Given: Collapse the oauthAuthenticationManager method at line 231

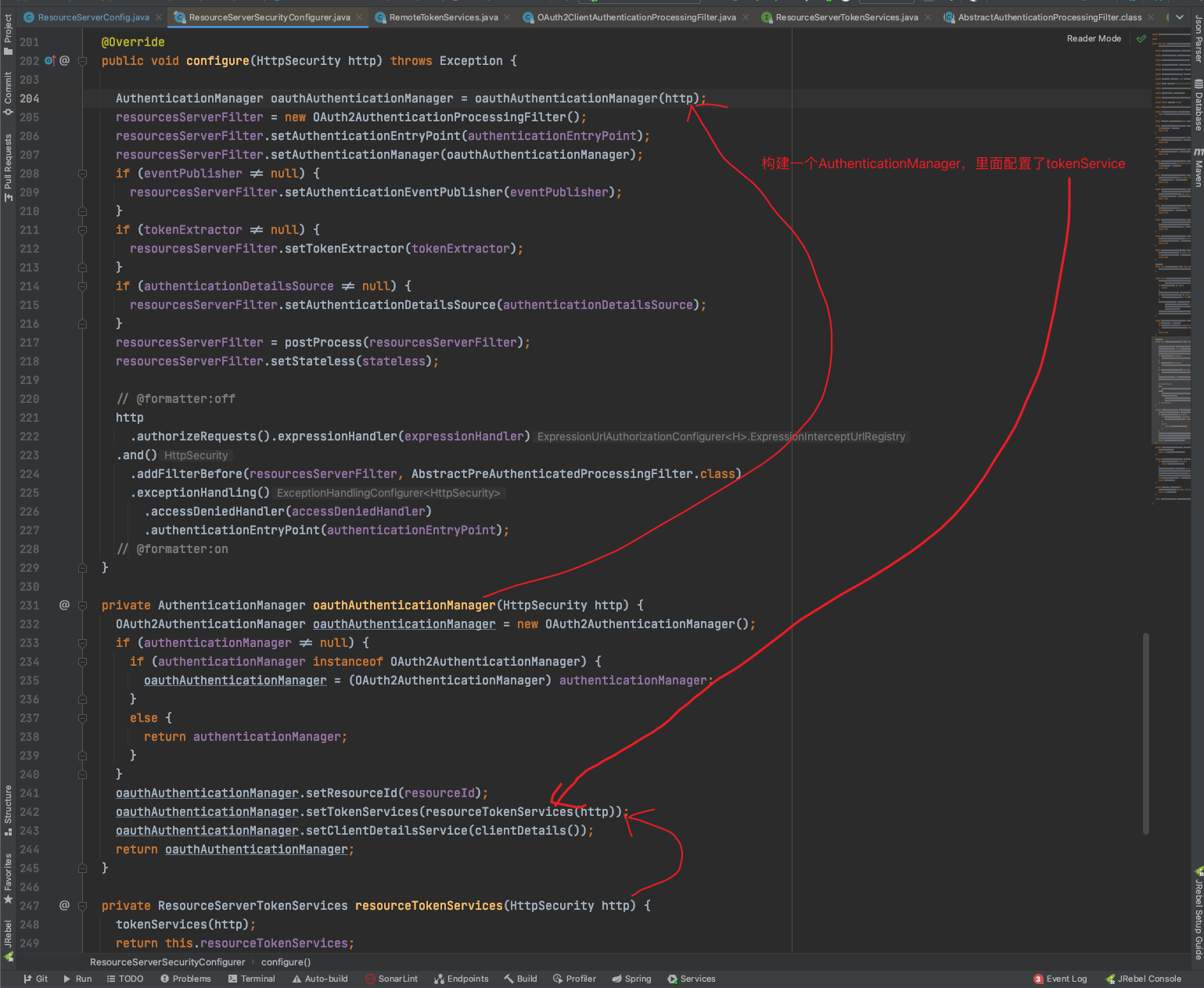Looking at the screenshot, I should pyautogui.click(x=82, y=605).
